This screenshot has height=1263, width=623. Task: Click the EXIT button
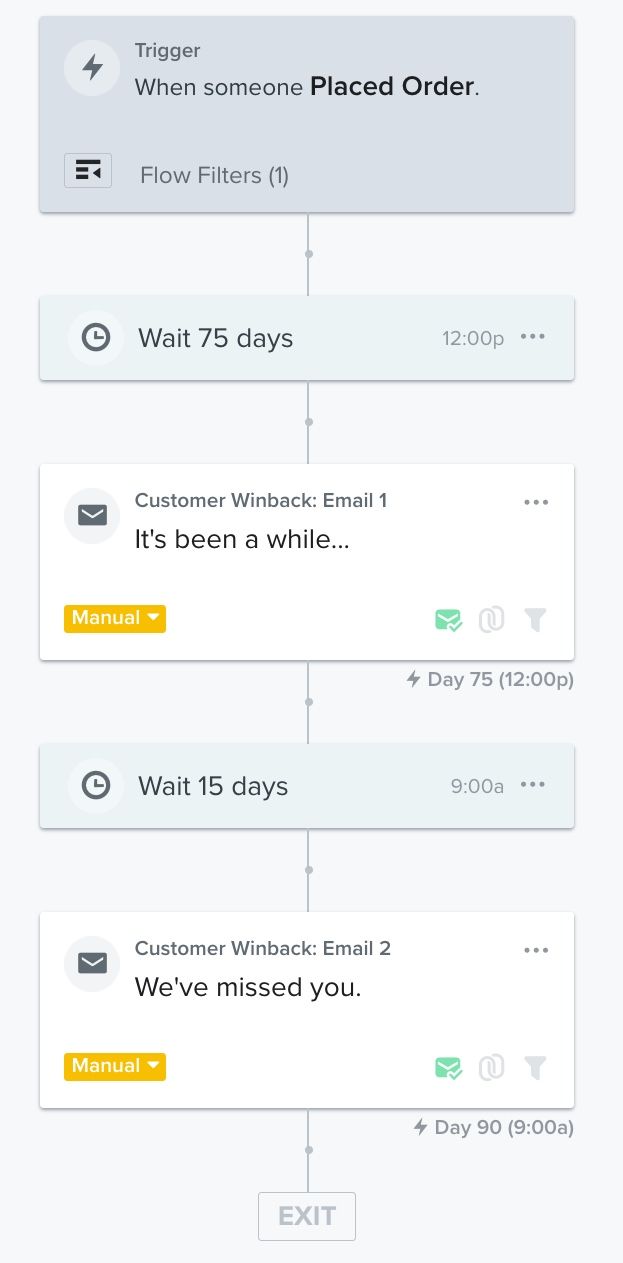307,1216
